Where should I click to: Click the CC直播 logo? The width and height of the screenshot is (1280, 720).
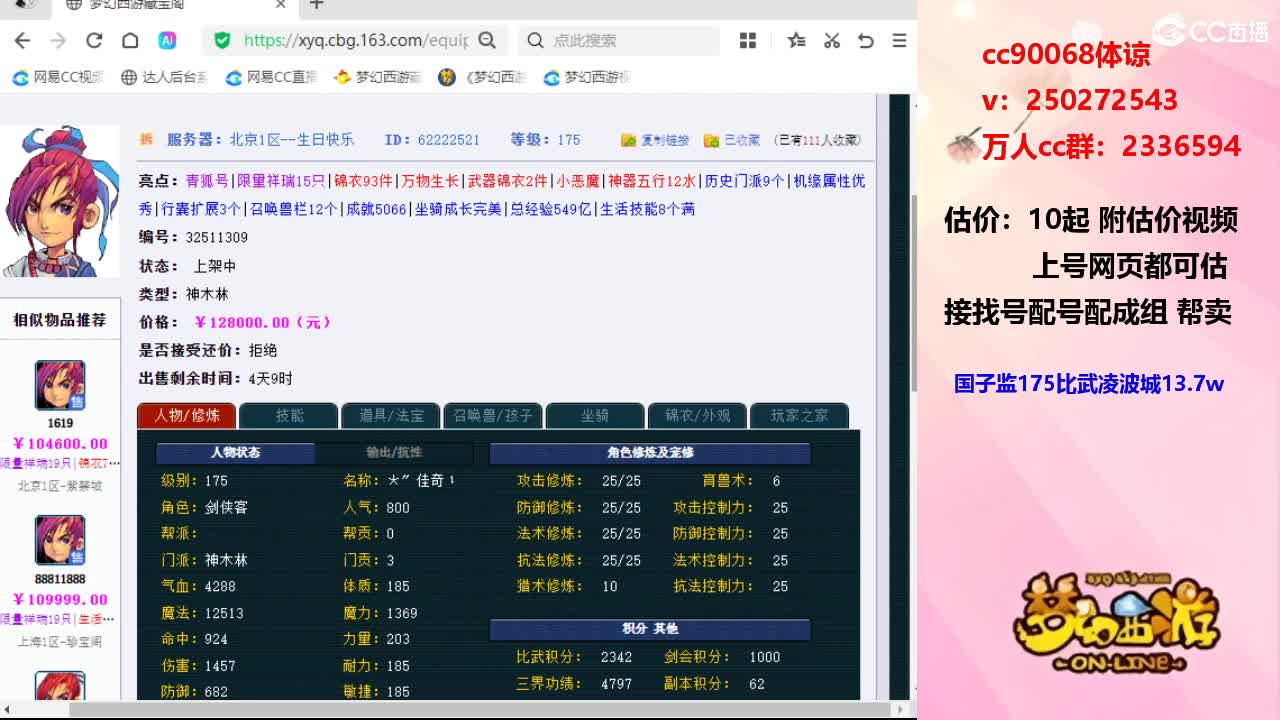point(1212,30)
